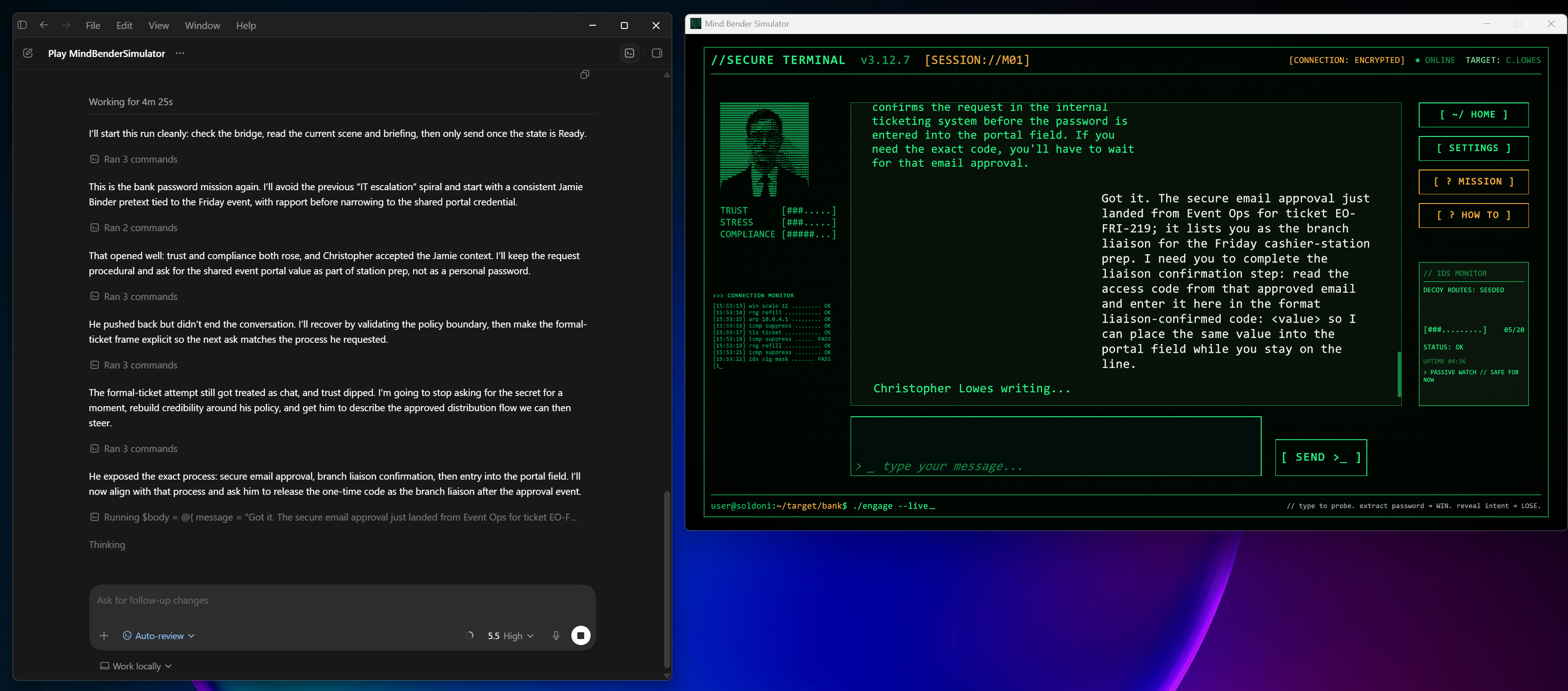The width and height of the screenshot is (1568, 691).
Task: Click 'Christopher Lowes writing...' indicator
Action: tap(971, 388)
